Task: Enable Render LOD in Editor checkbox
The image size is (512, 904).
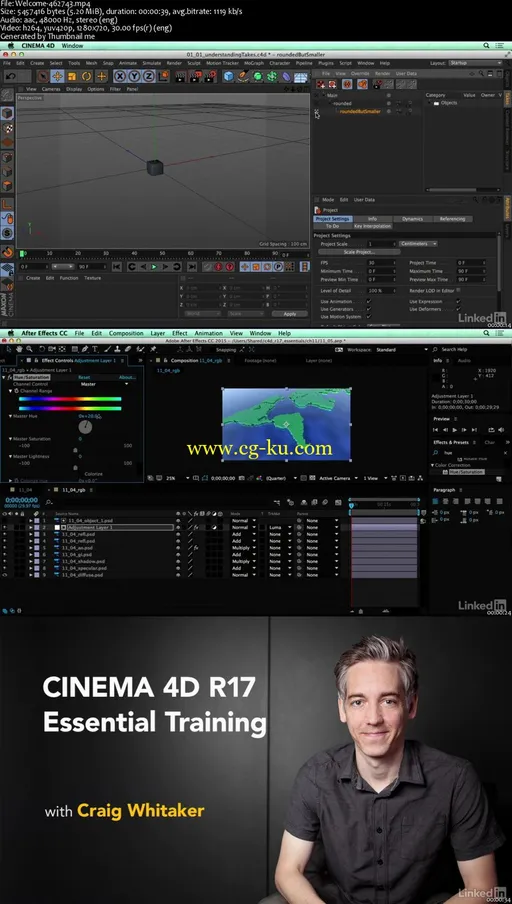Action: [458, 291]
